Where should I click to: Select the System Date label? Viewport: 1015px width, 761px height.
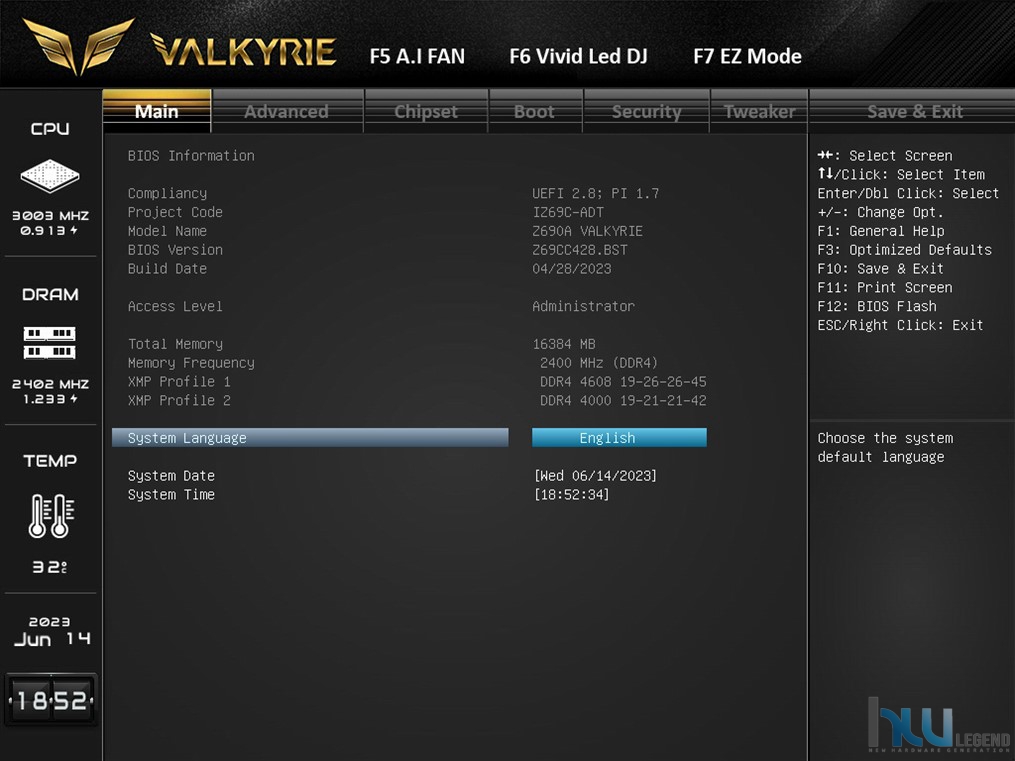pos(172,476)
